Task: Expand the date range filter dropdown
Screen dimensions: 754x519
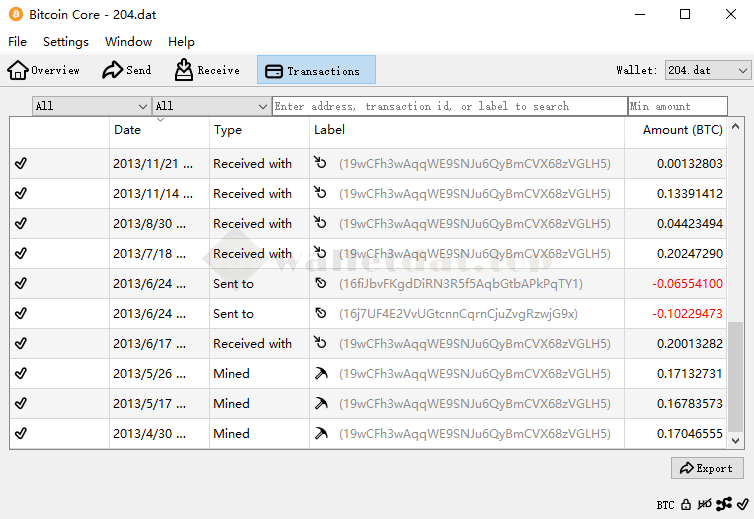Action: (91, 106)
